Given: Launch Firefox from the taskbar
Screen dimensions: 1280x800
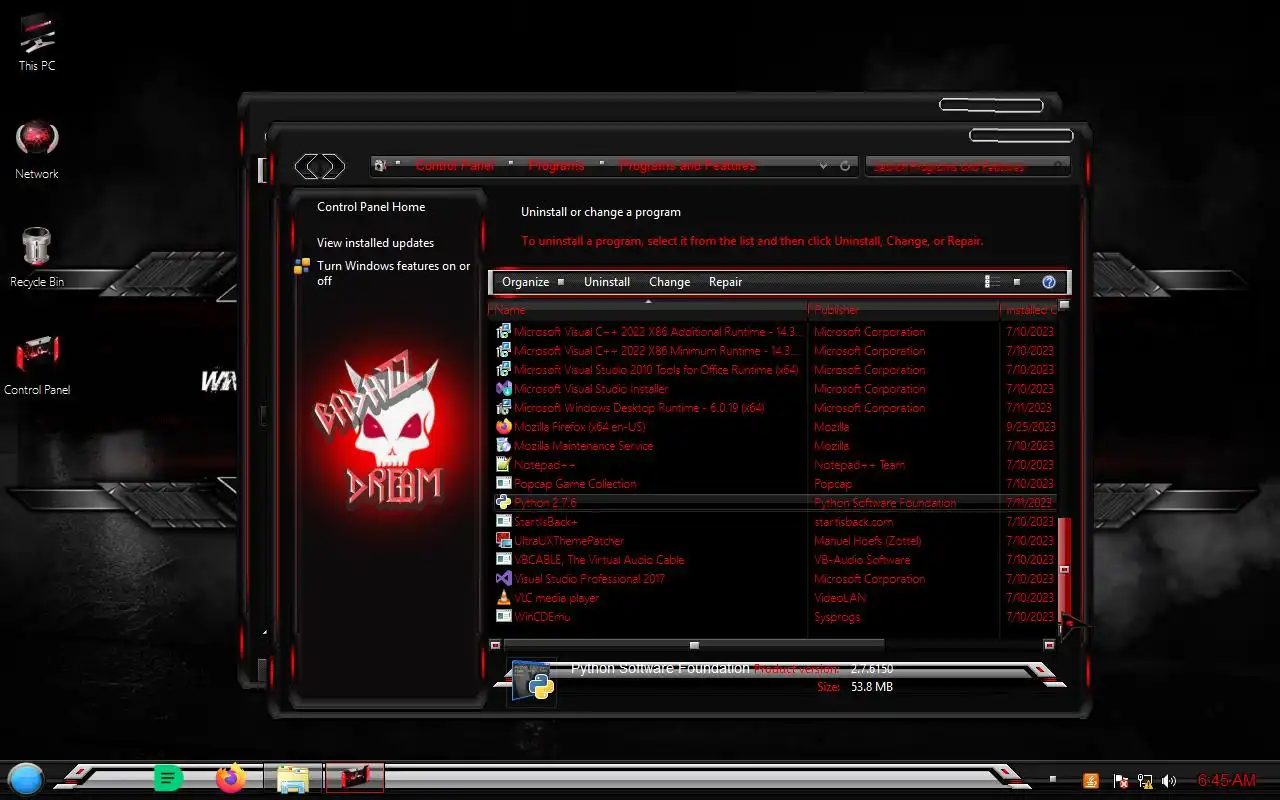Looking at the screenshot, I should (x=231, y=778).
